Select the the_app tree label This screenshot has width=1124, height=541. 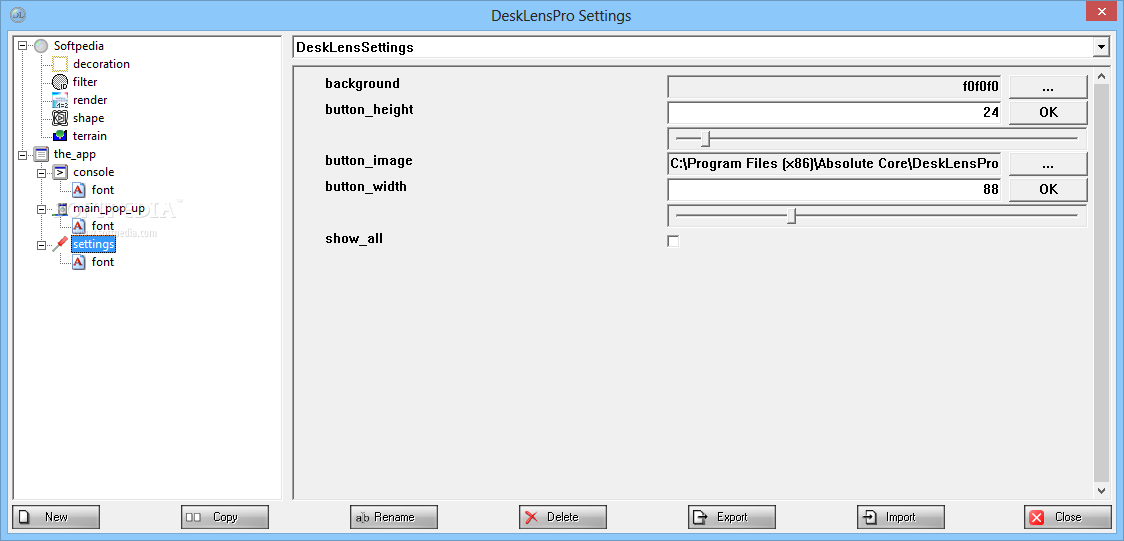pos(75,153)
